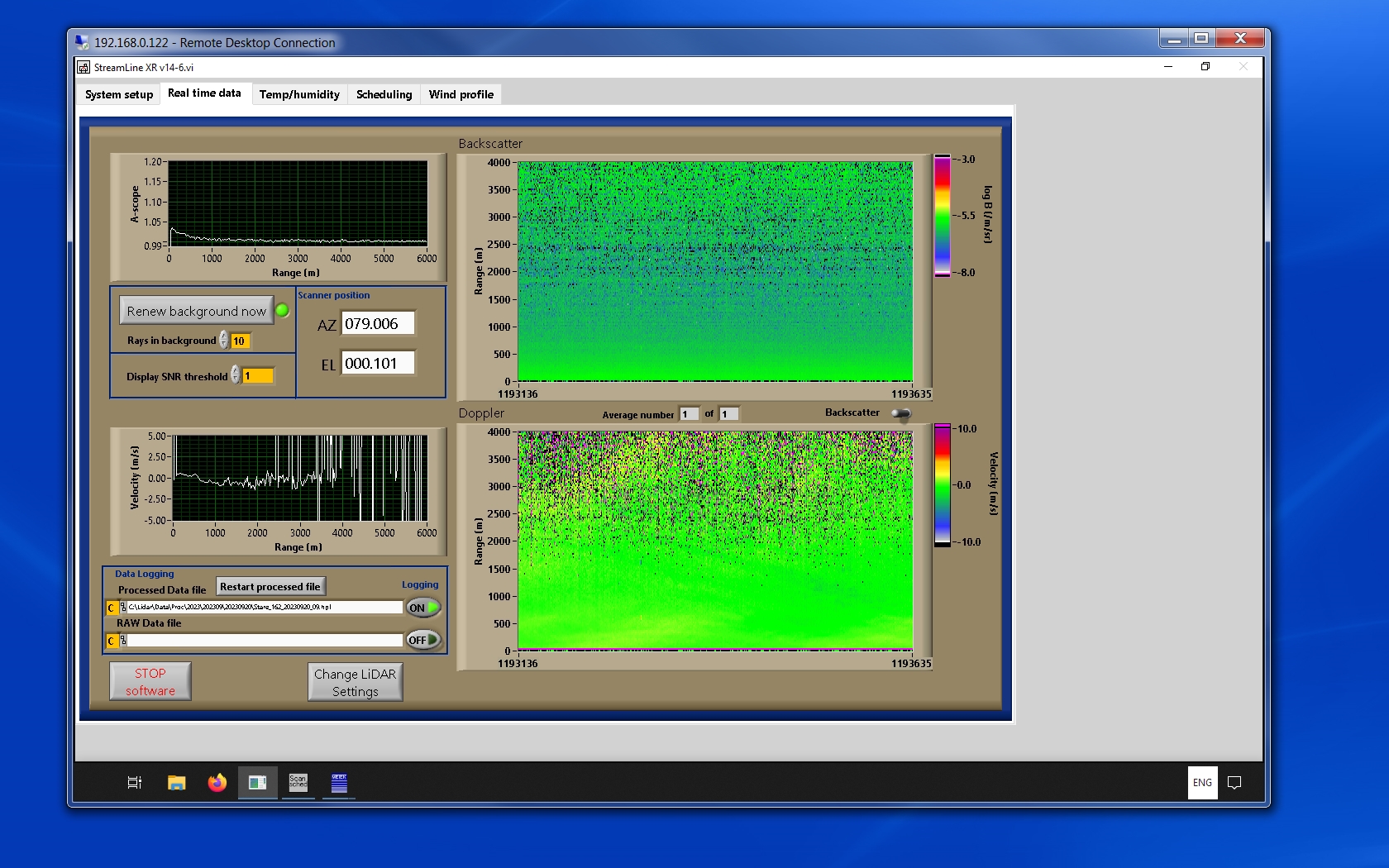Image resolution: width=1389 pixels, height=868 pixels.
Task: Open File Explorer in the remote taskbar
Action: click(176, 782)
